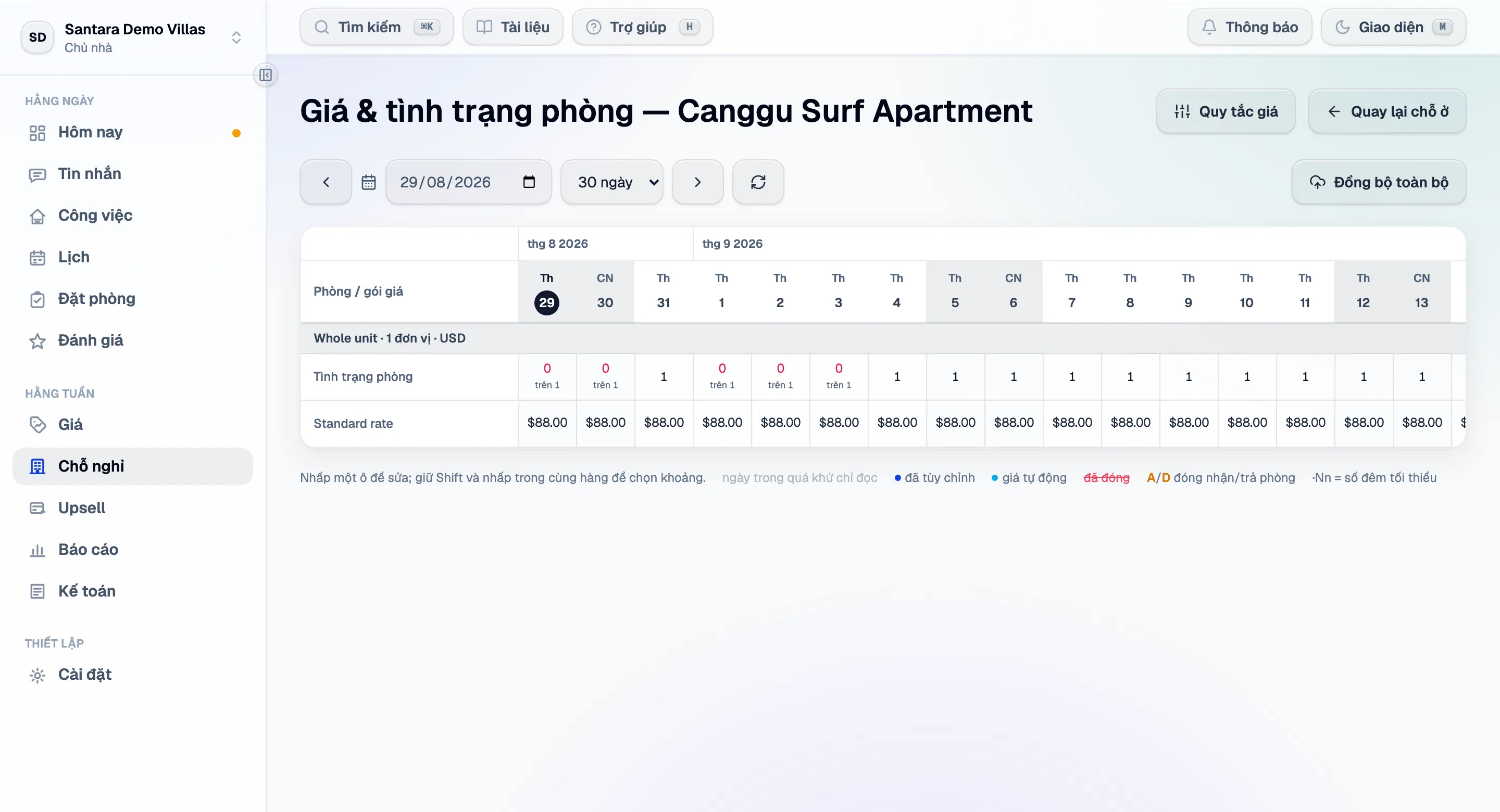Open Thông báo notifications
1500x812 pixels.
pyautogui.click(x=1249, y=28)
